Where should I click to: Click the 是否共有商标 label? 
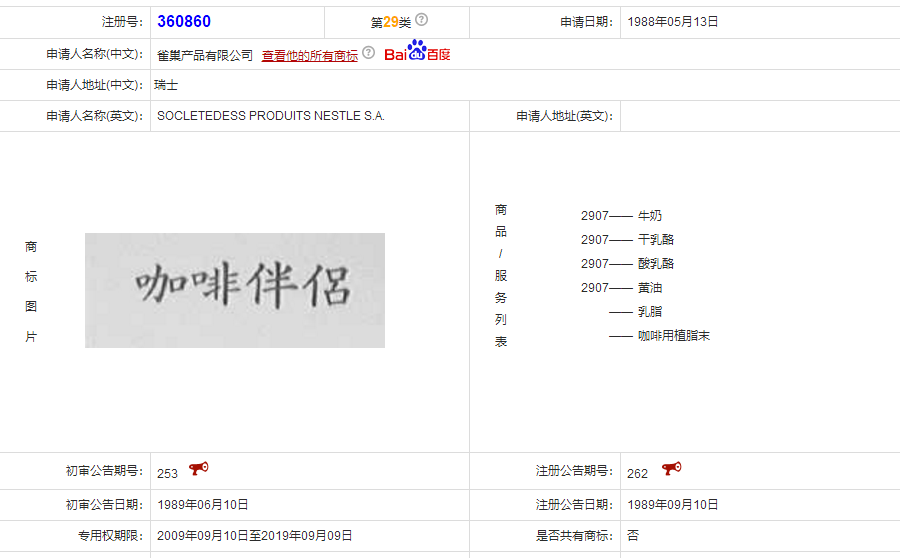pos(575,536)
